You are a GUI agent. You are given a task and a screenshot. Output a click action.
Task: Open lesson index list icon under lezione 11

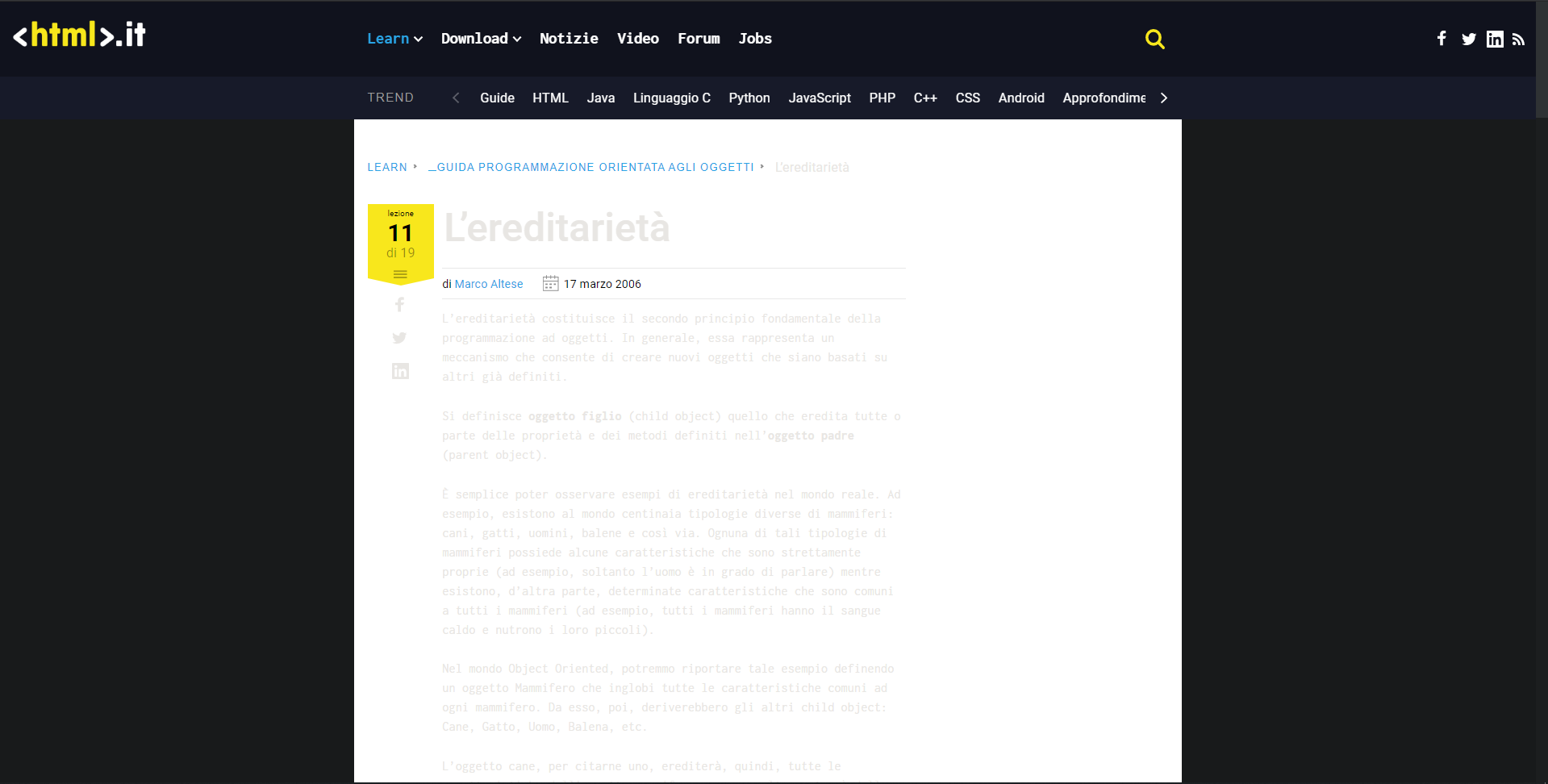400,275
